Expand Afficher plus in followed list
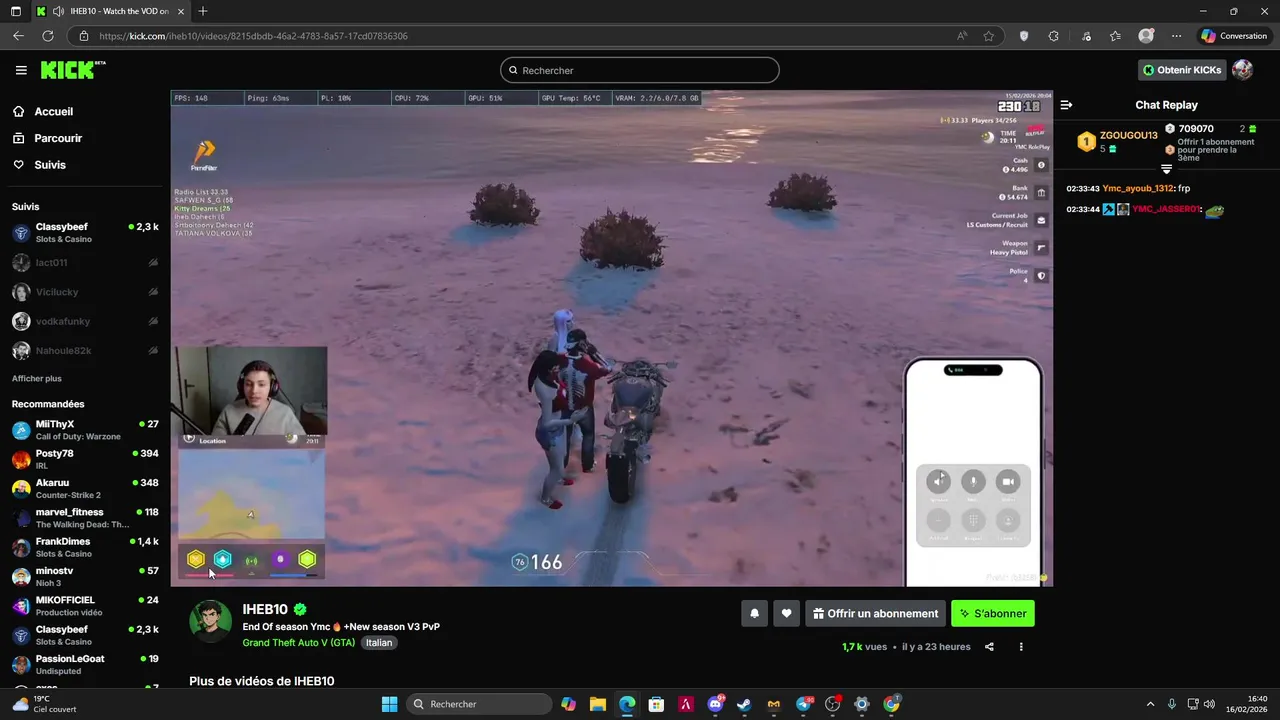This screenshot has width=1280, height=720. coord(37,379)
